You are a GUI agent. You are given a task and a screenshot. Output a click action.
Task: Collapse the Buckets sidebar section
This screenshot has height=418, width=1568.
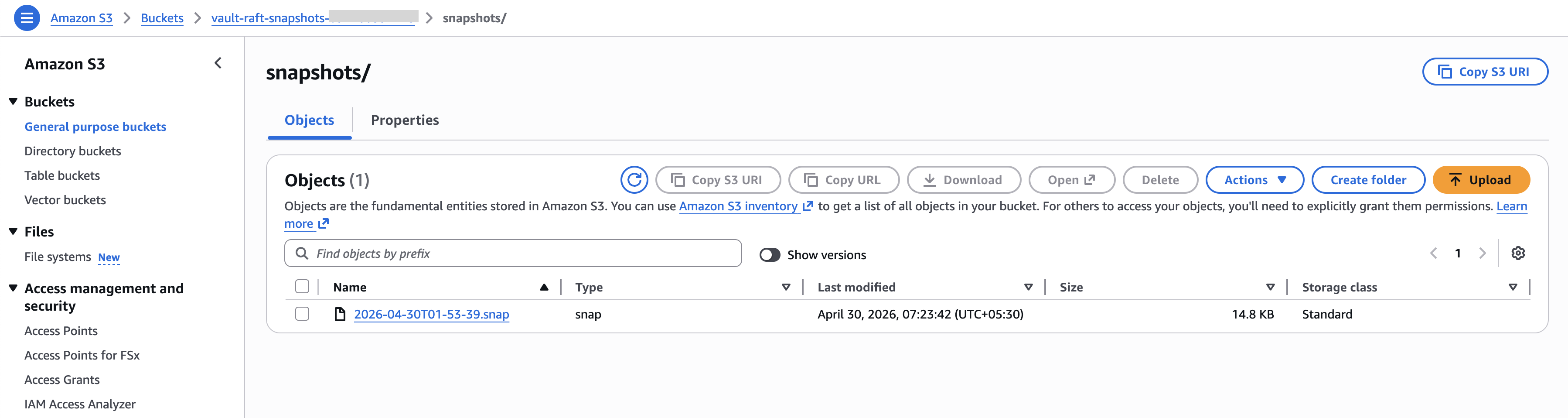[14, 102]
